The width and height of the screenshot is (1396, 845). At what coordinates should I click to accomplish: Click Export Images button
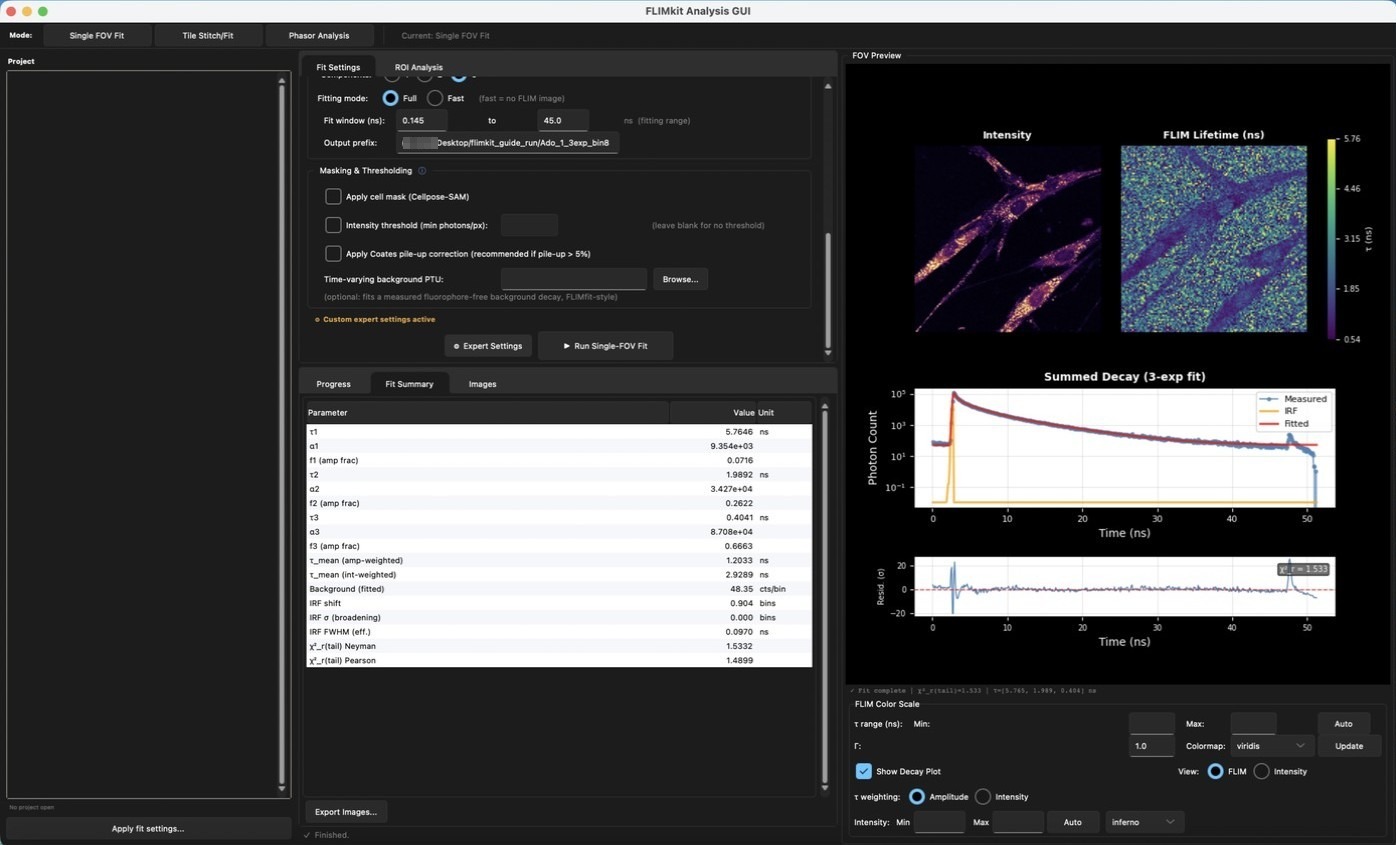click(x=346, y=812)
